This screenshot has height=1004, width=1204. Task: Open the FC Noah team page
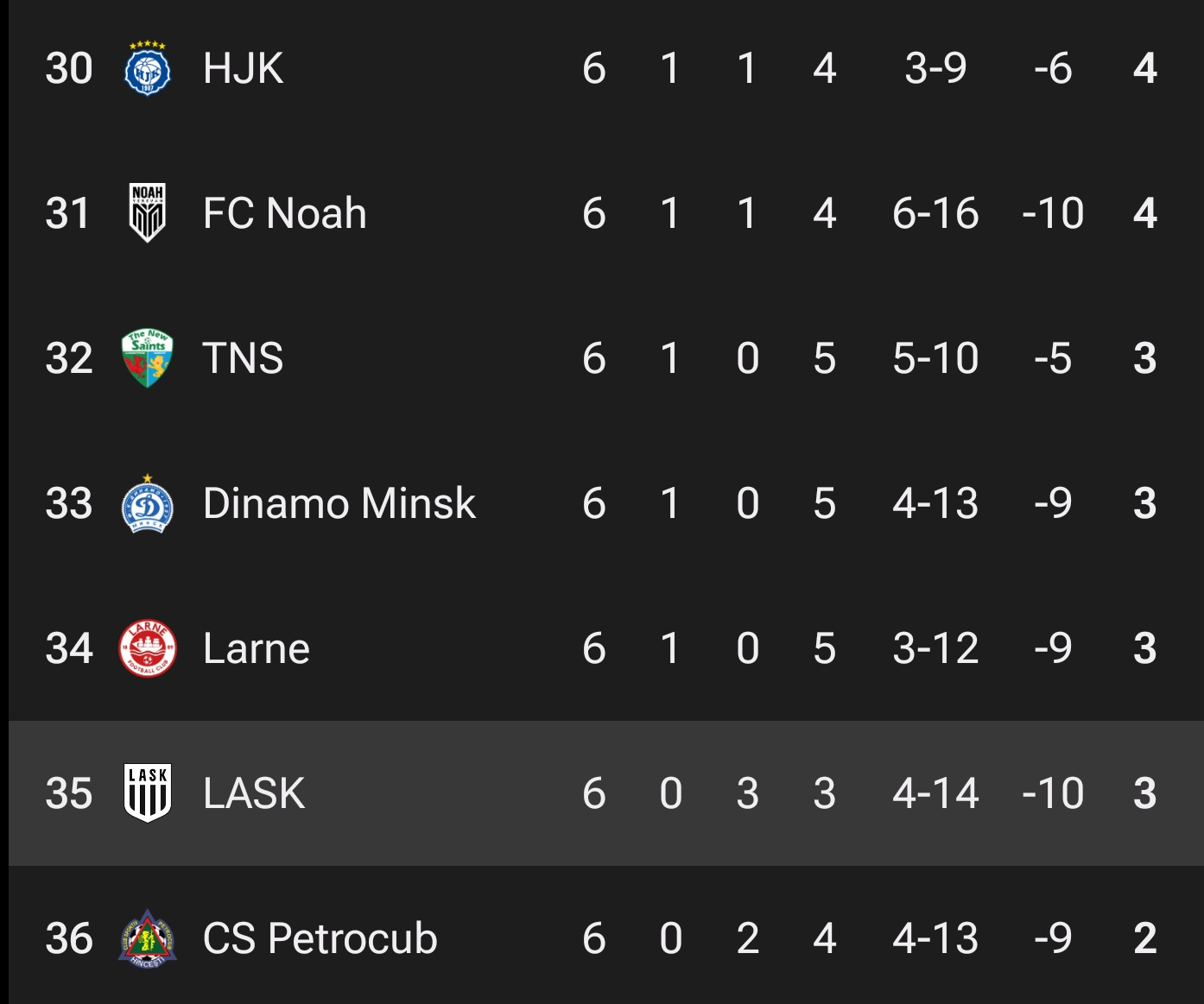coord(284,213)
